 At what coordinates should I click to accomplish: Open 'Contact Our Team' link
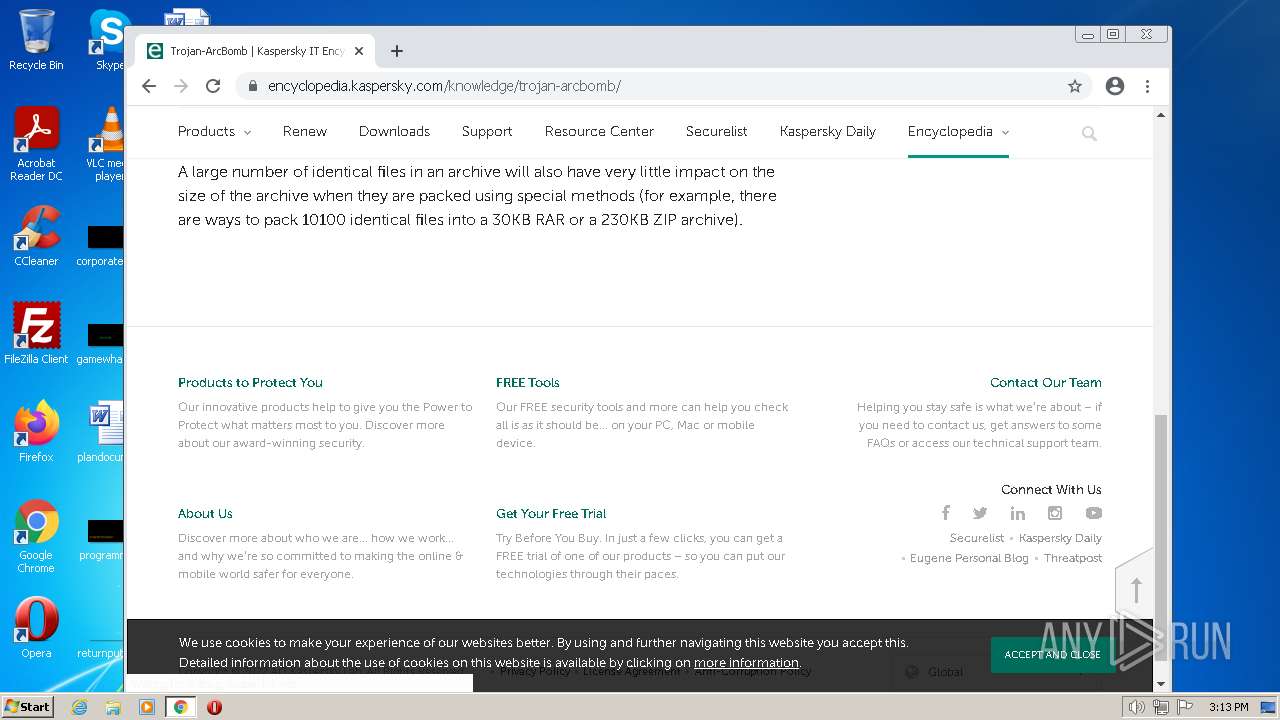tap(1046, 383)
